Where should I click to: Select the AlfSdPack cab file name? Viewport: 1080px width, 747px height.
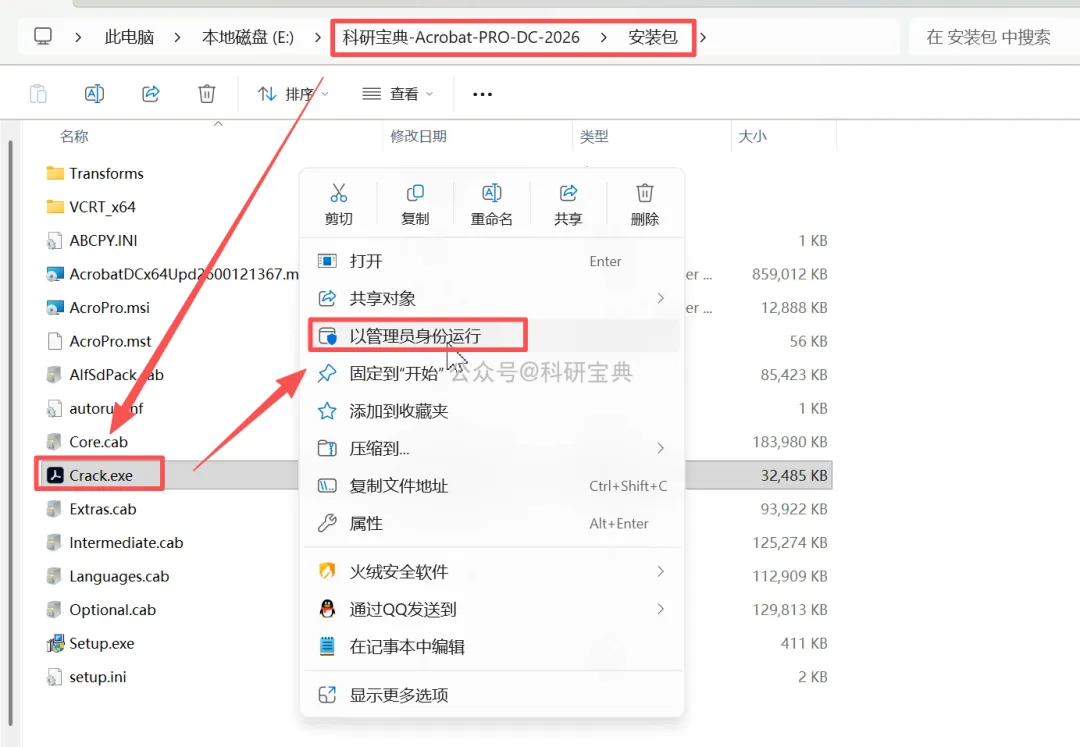116,375
